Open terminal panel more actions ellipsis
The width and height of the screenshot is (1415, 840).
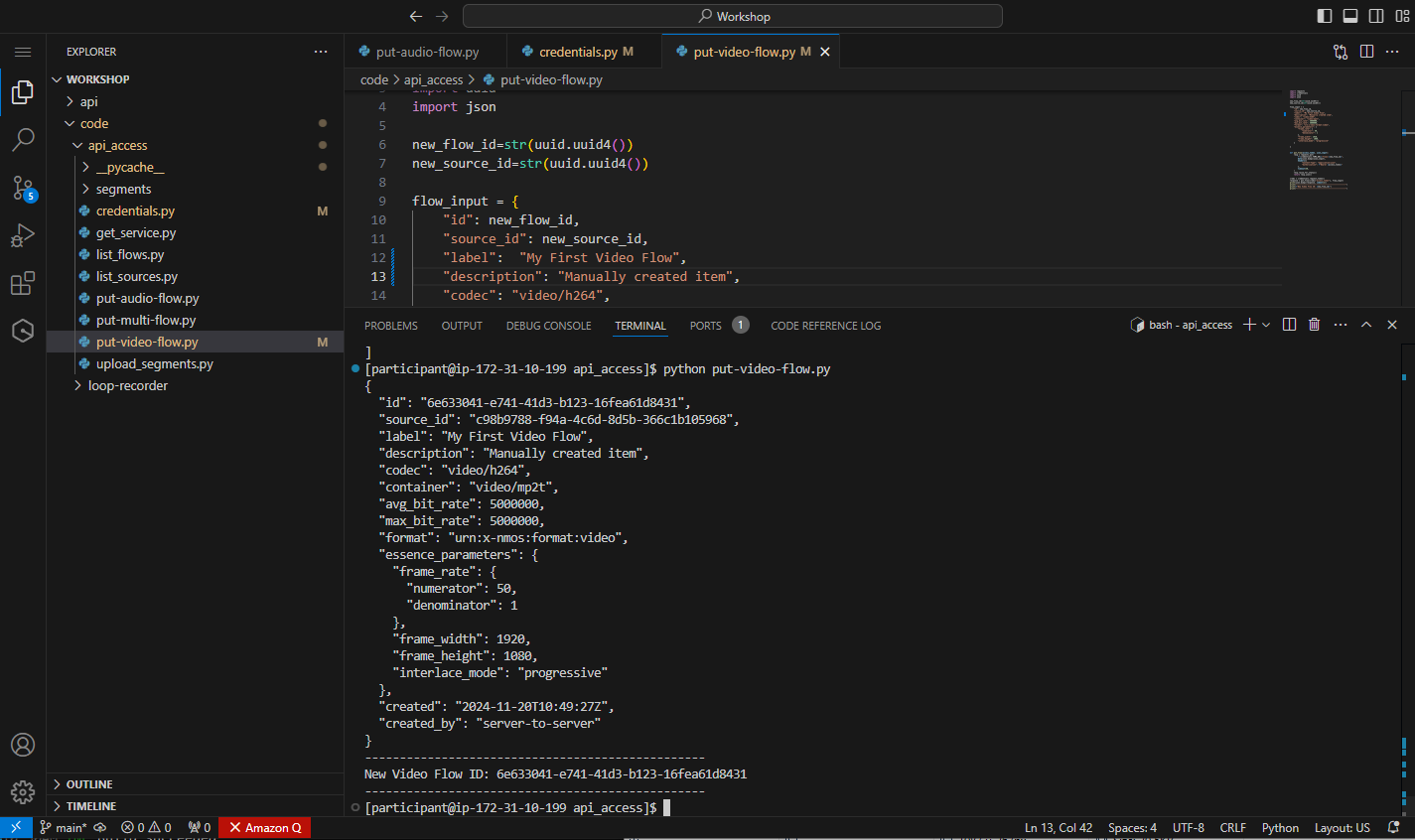[1341, 325]
